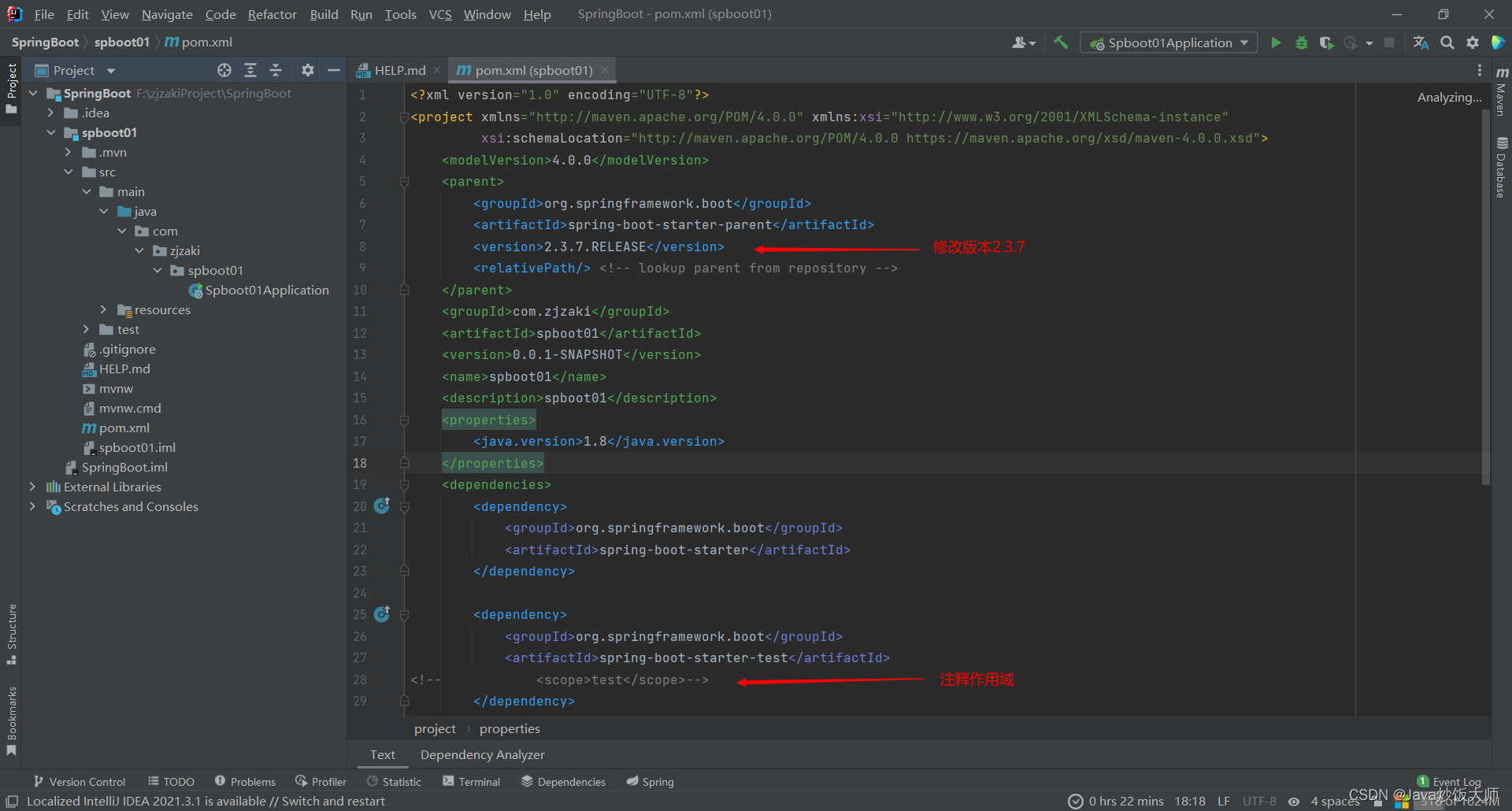The height and width of the screenshot is (811, 1512).
Task: Open Search Everywhere magnifier icon
Action: pyautogui.click(x=1447, y=43)
